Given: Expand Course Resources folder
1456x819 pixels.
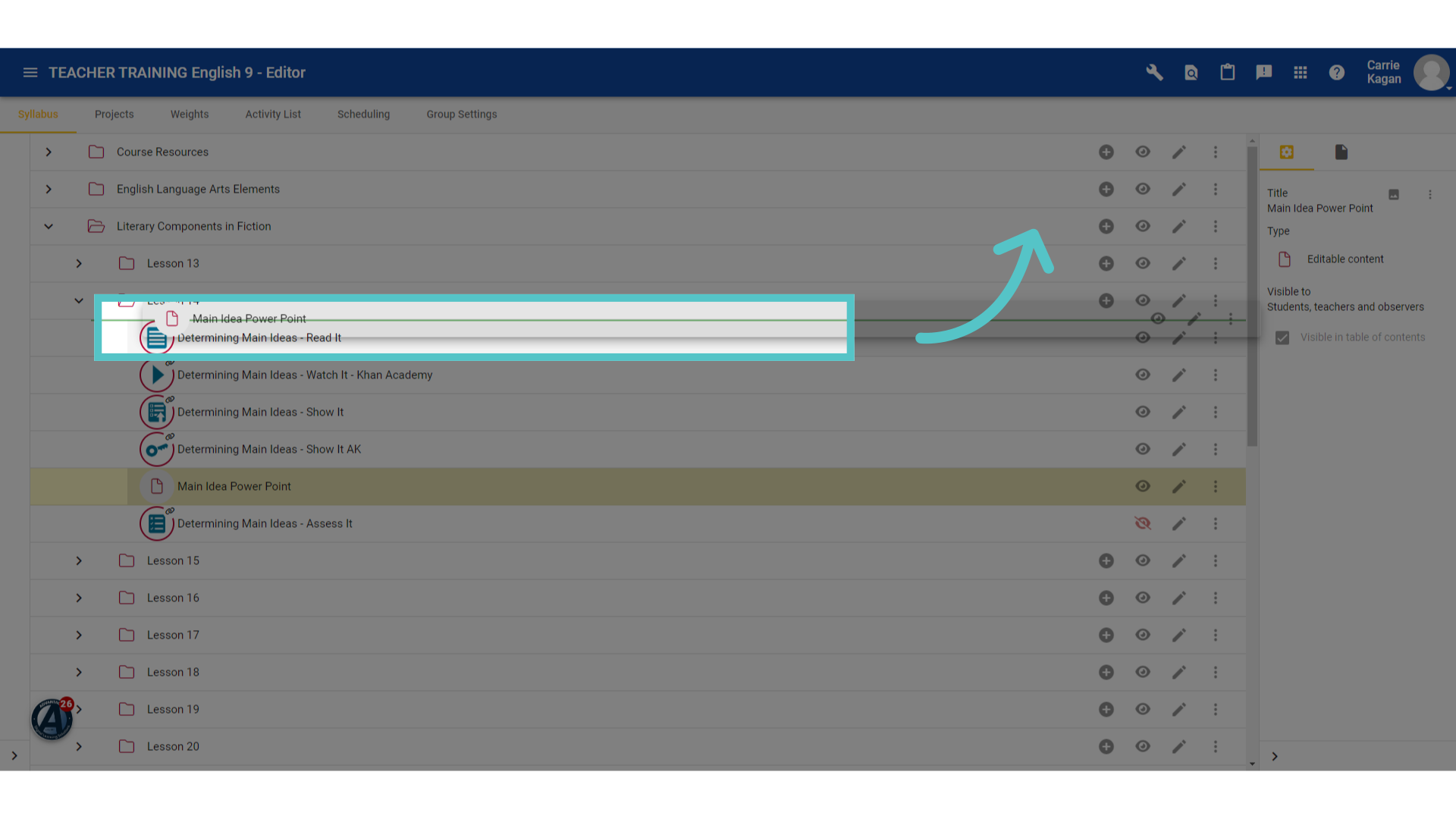Looking at the screenshot, I should 49,152.
